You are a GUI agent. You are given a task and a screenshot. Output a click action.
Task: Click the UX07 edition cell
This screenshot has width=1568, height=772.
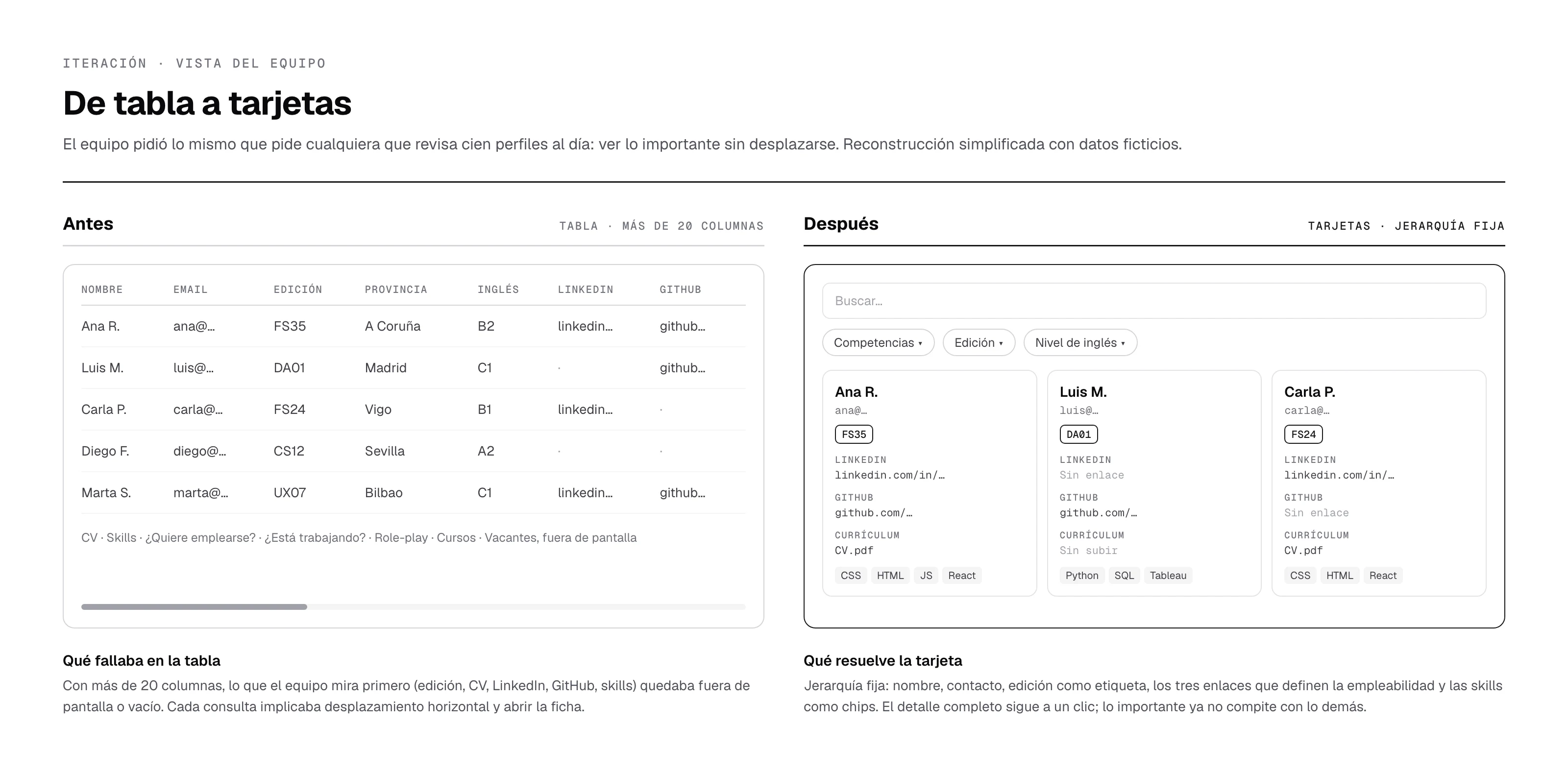click(290, 493)
